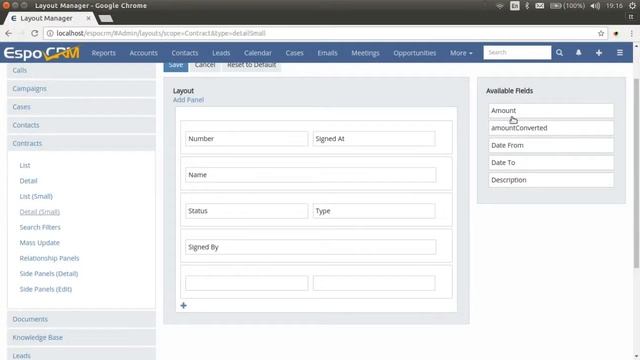Reload the page in Chrome
The width and height of the screenshot is (640, 360).
(35, 33)
